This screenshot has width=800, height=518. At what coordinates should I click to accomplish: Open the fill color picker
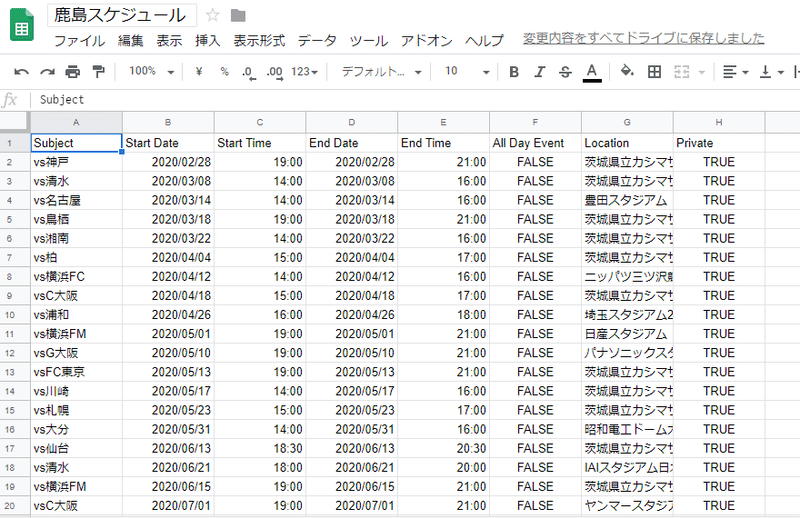click(x=627, y=71)
